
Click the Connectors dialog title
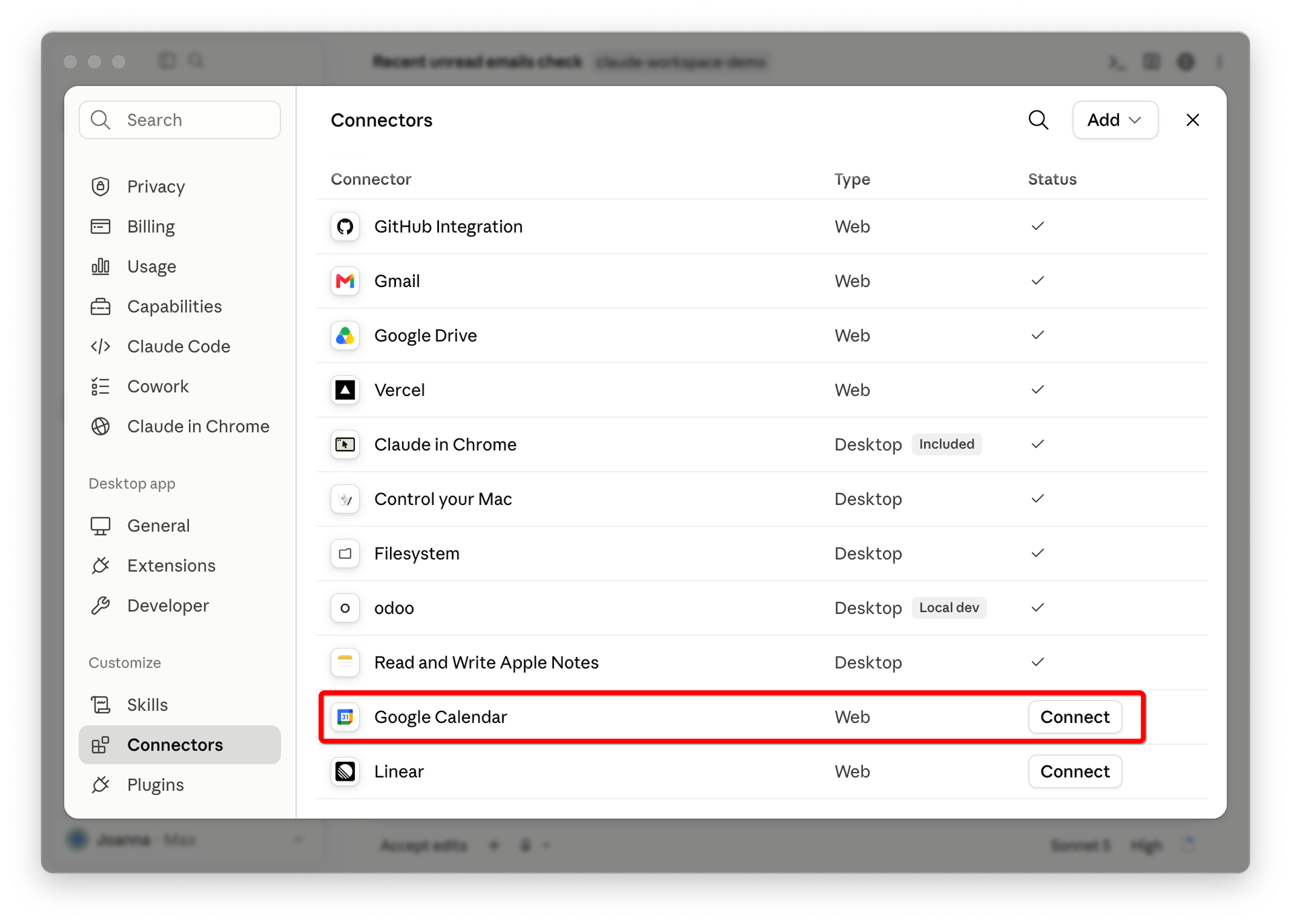click(x=381, y=120)
